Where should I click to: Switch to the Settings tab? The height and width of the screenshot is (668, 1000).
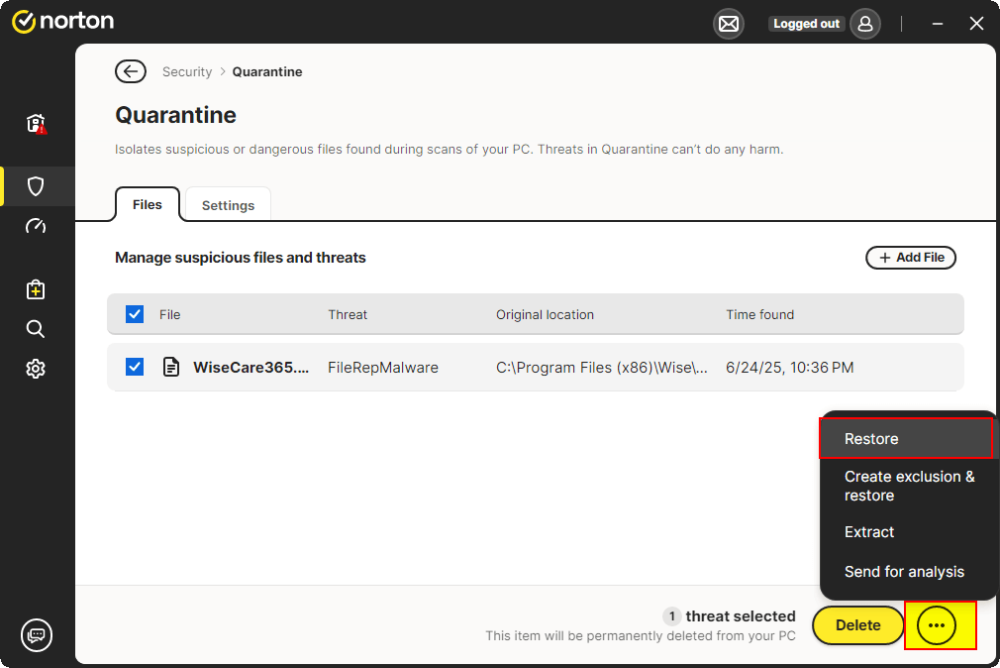click(228, 205)
